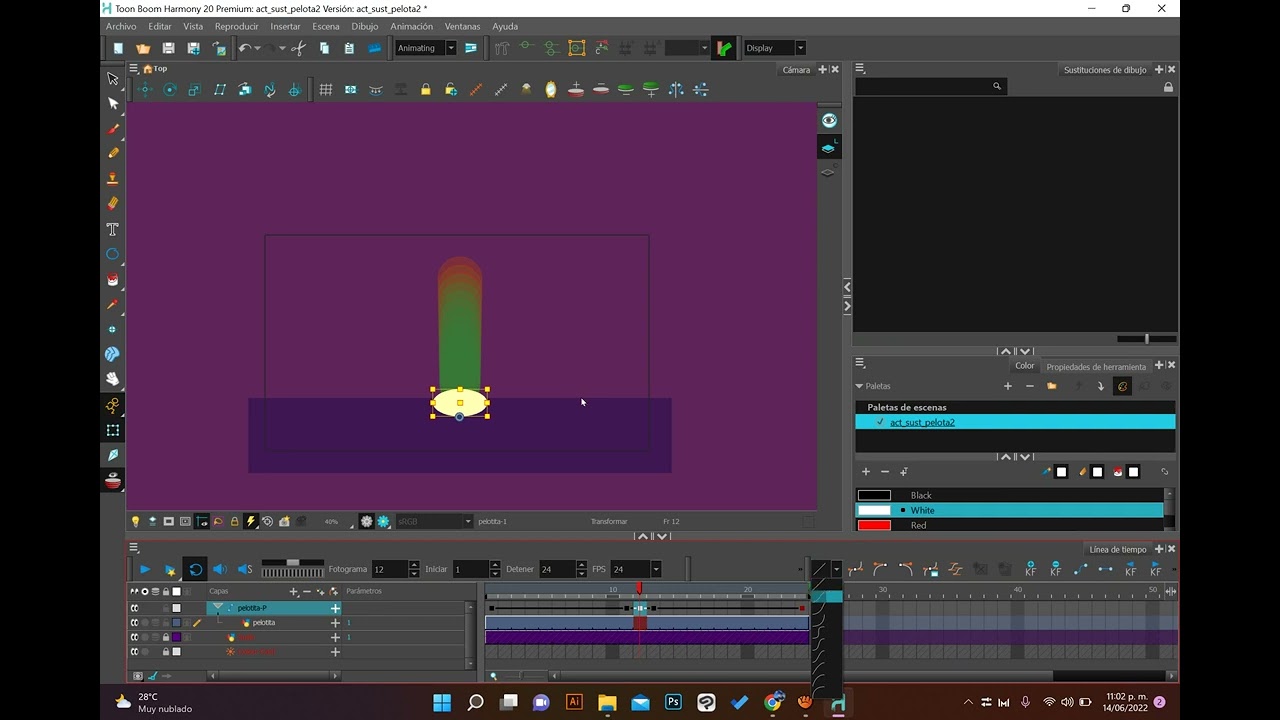Switch to the Color tab
This screenshot has width=1280, height=720.
click(1025, 366)
